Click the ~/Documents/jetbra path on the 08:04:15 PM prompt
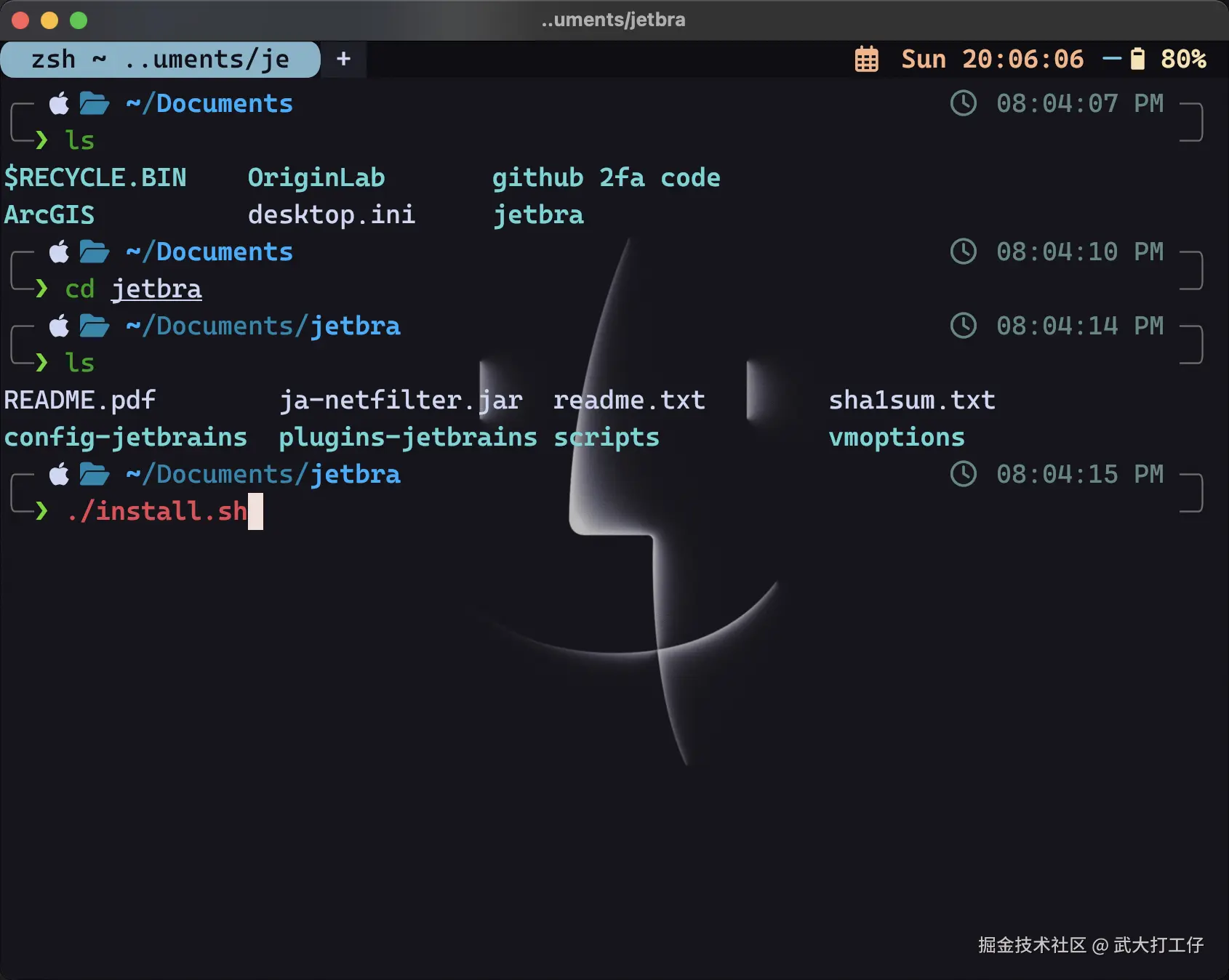The height and width of the screenshot is (980, 1229). (x=263, y=474)
